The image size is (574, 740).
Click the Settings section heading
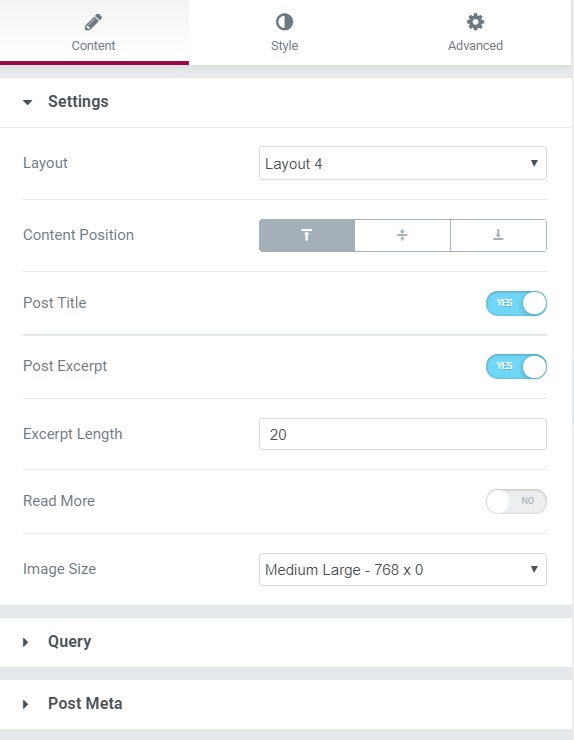pos(78,101)
